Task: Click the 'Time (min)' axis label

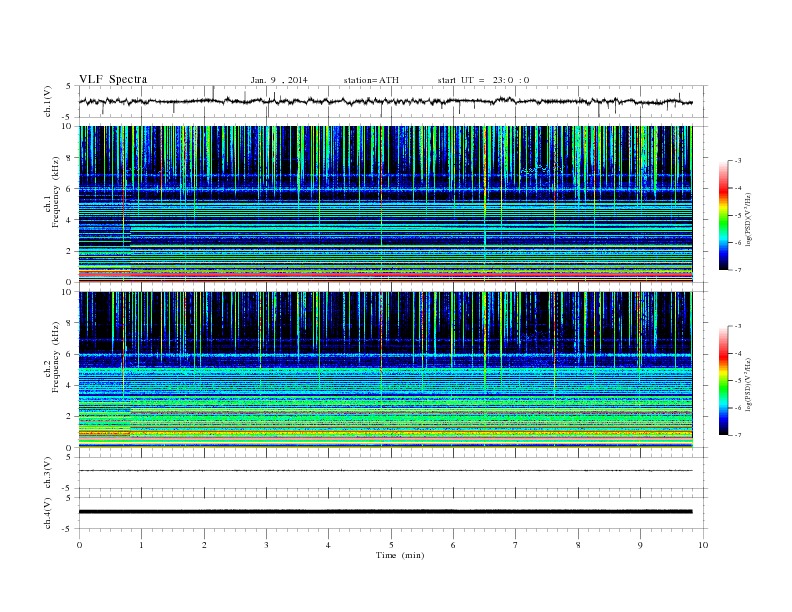Action: (x=400, y=555)
